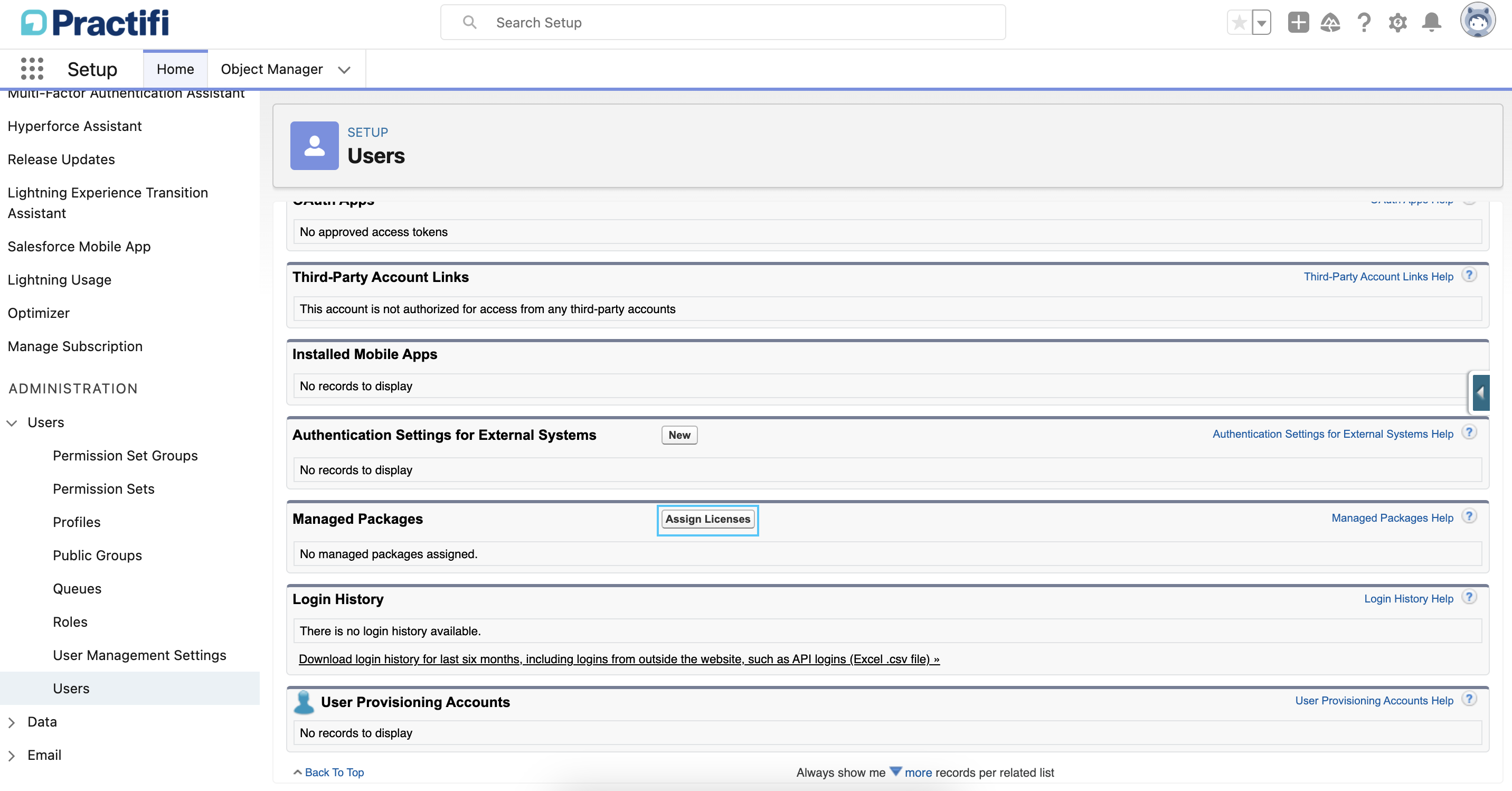Open User Provisioning Accounts Help link
Screen dimensions: 1512x791
coord(1374,701)
